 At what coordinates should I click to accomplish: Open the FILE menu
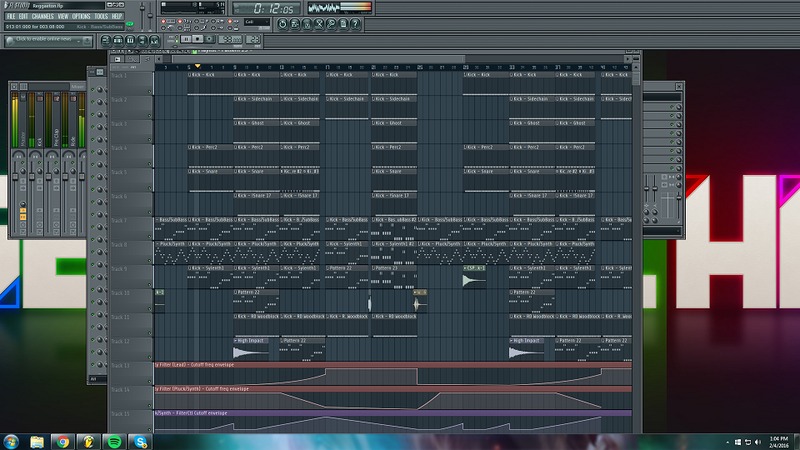point(11,17)
